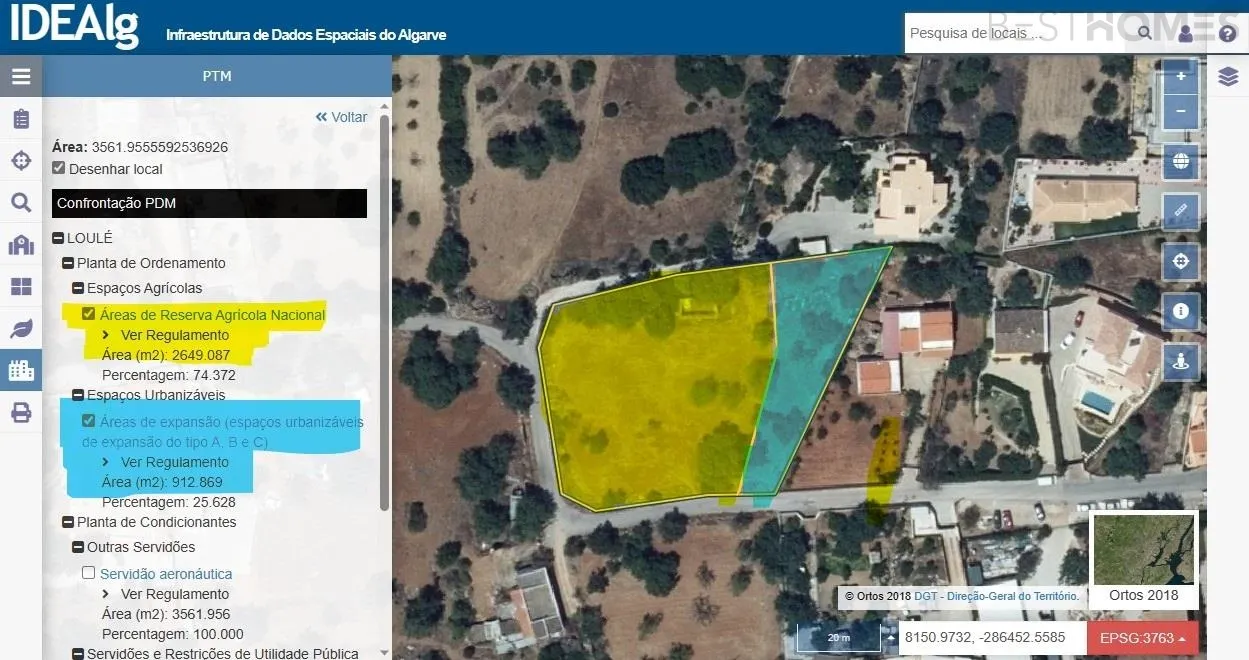
Task: Select the ruler measurement tool
Action: pyautogui.click(x=1181, y=211)
